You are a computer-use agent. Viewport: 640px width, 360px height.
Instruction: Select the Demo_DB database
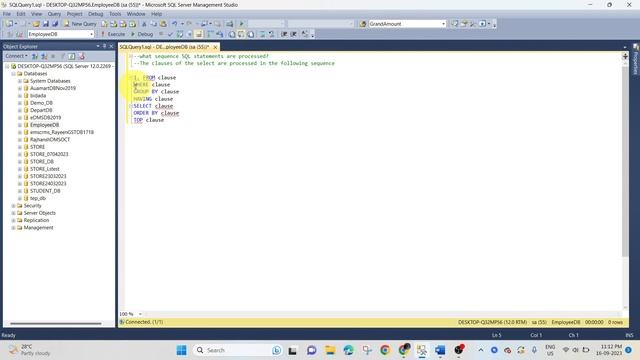[41, 103]
